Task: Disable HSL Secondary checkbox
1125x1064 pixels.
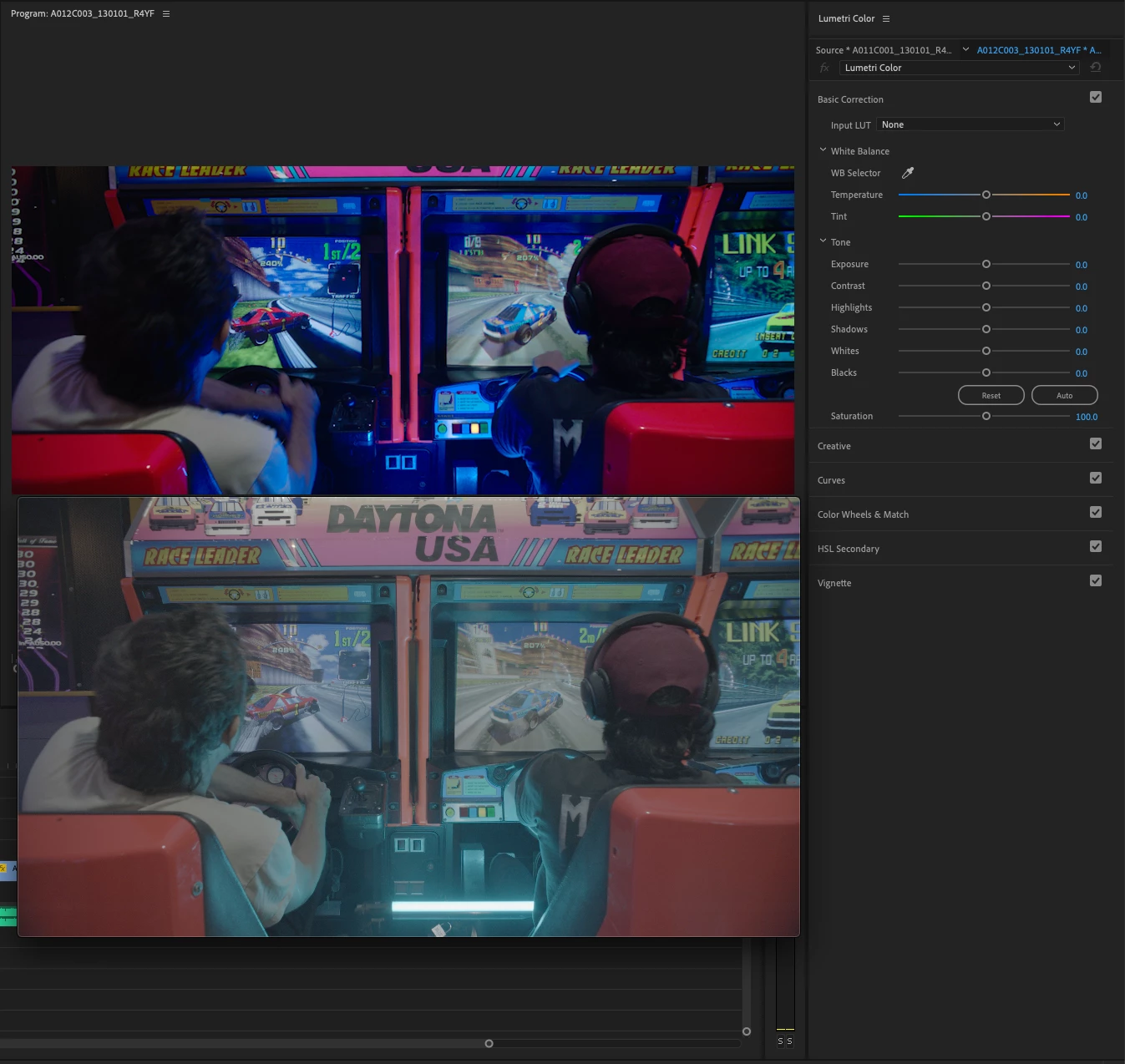Action: [1096, 547]
